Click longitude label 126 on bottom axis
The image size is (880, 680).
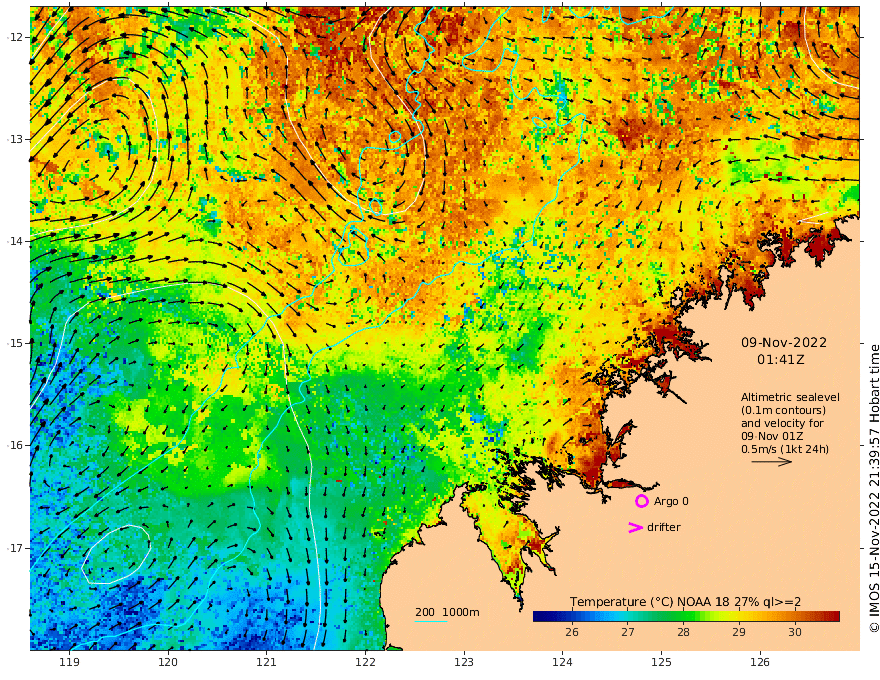point(760,663)
